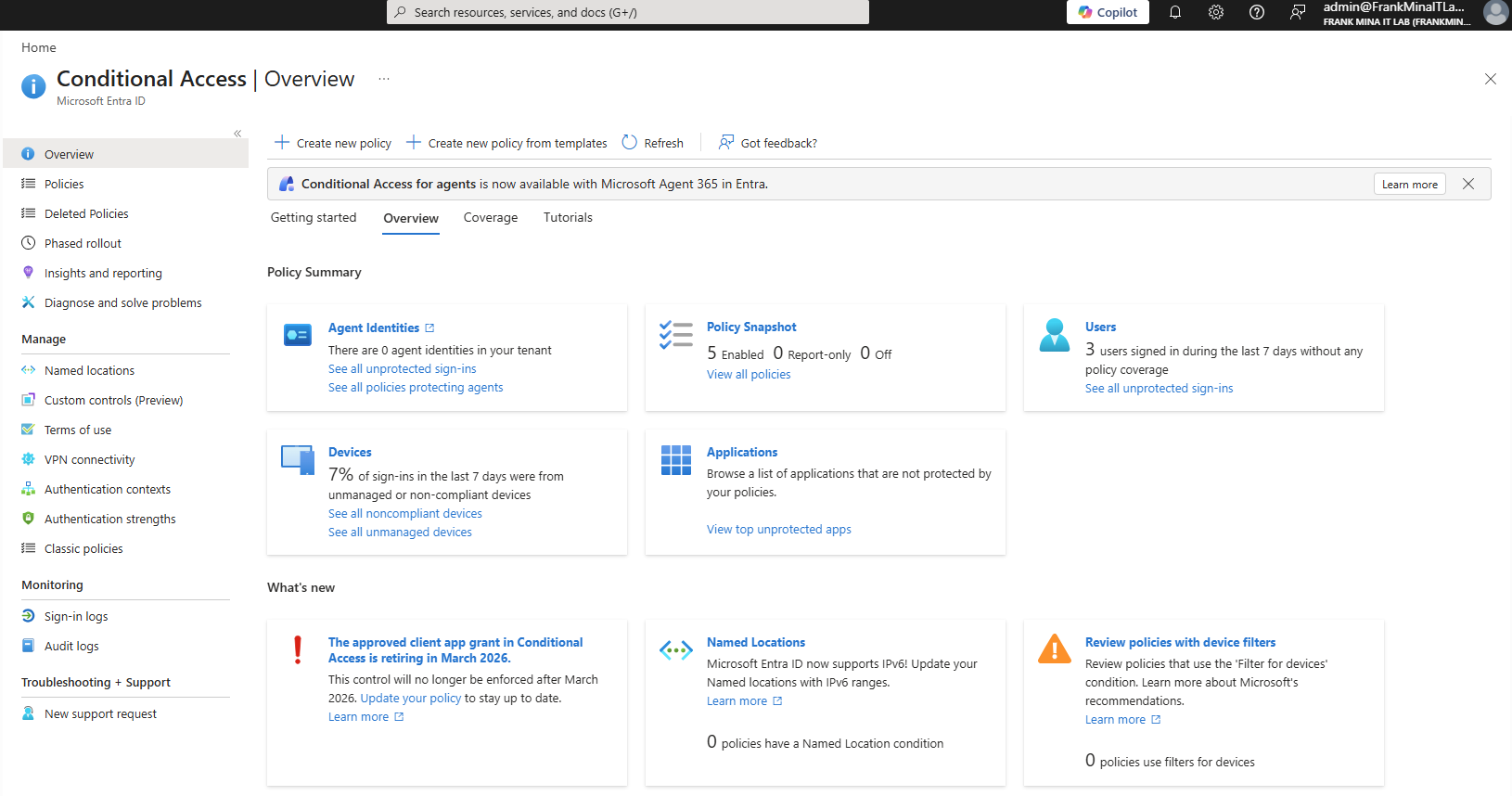Collapse the left navigation menu

(x=237, y=134)
